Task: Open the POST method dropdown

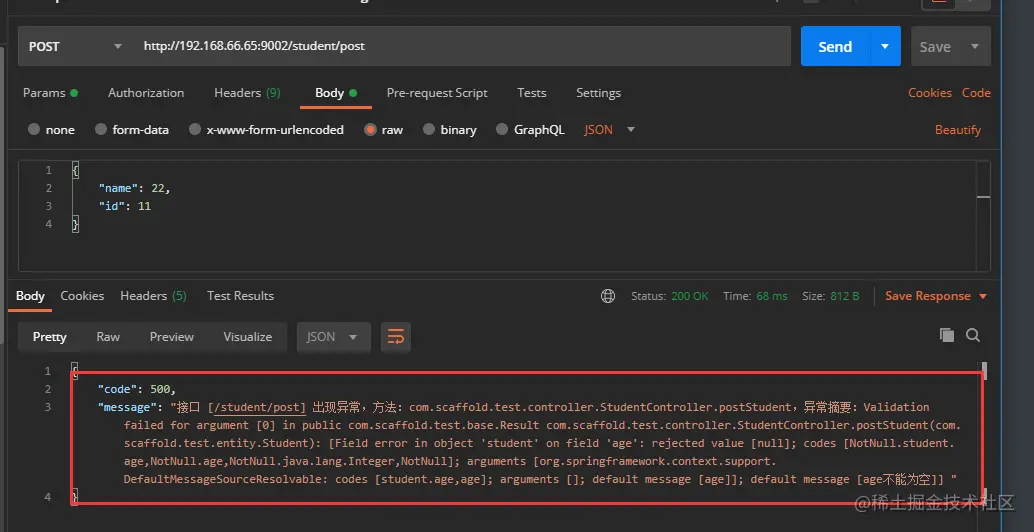Action: pyautogui.click(x=75, y=46)
